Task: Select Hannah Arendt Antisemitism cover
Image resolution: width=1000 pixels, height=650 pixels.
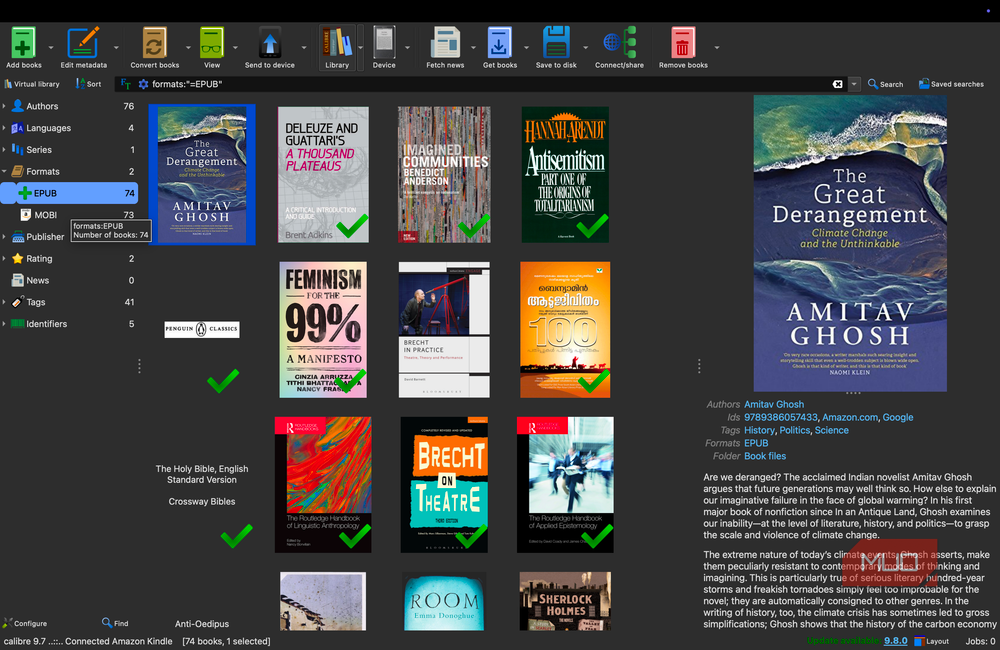Action: click(x=565, y=174)
